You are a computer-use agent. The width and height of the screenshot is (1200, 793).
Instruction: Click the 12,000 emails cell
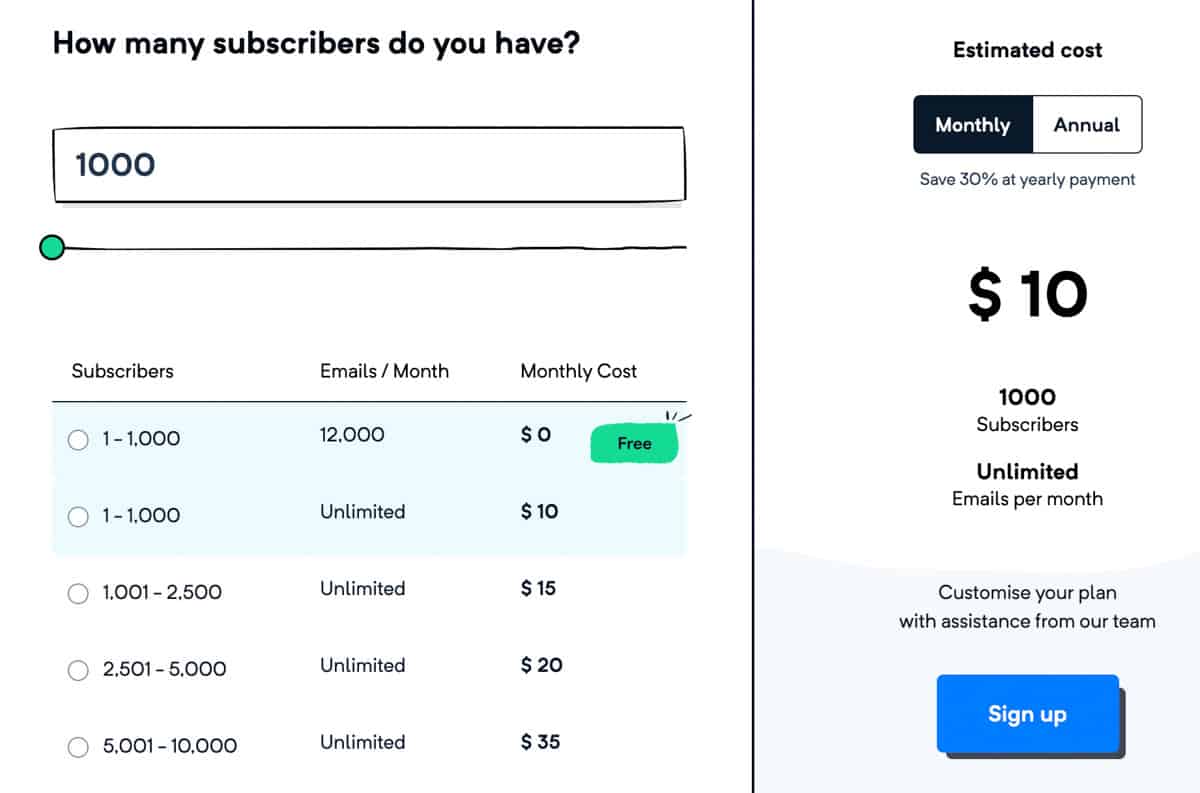pos(352,435)
